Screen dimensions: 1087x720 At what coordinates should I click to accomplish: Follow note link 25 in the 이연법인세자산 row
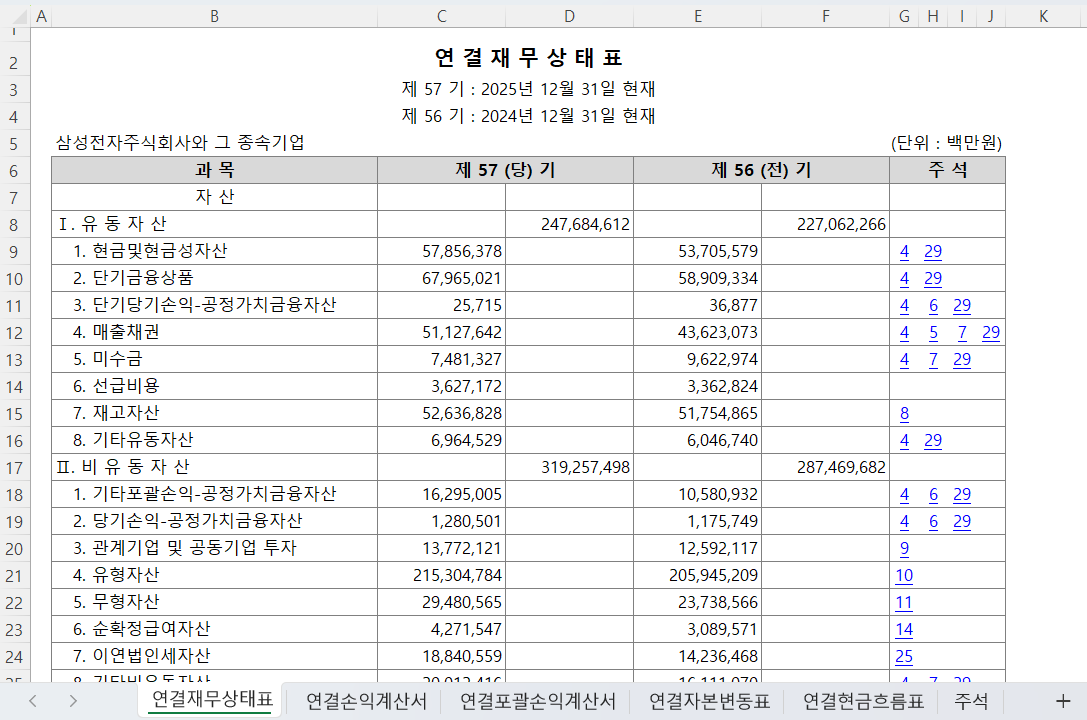click(904, 657)
